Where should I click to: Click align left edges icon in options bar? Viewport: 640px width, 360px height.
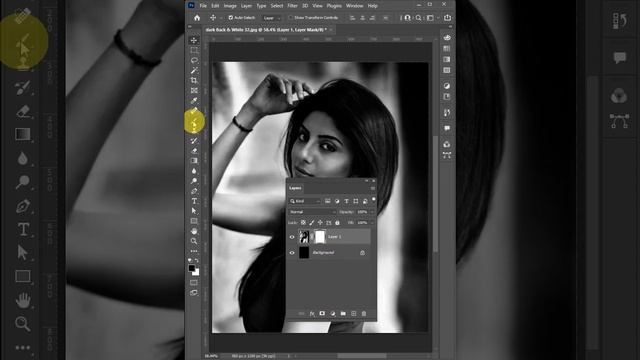click(352, 18)
